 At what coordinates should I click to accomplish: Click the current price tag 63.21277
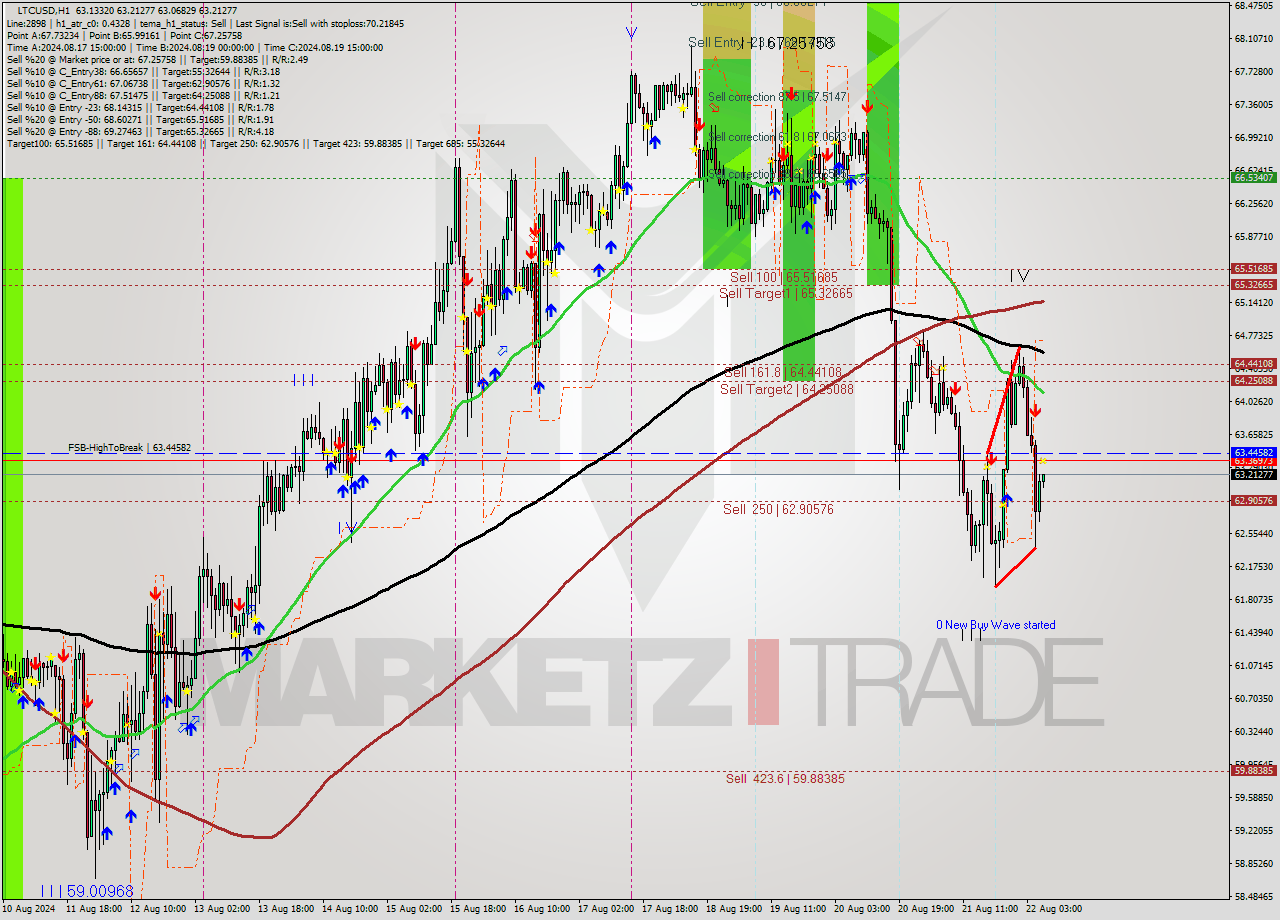[1253, 474]
